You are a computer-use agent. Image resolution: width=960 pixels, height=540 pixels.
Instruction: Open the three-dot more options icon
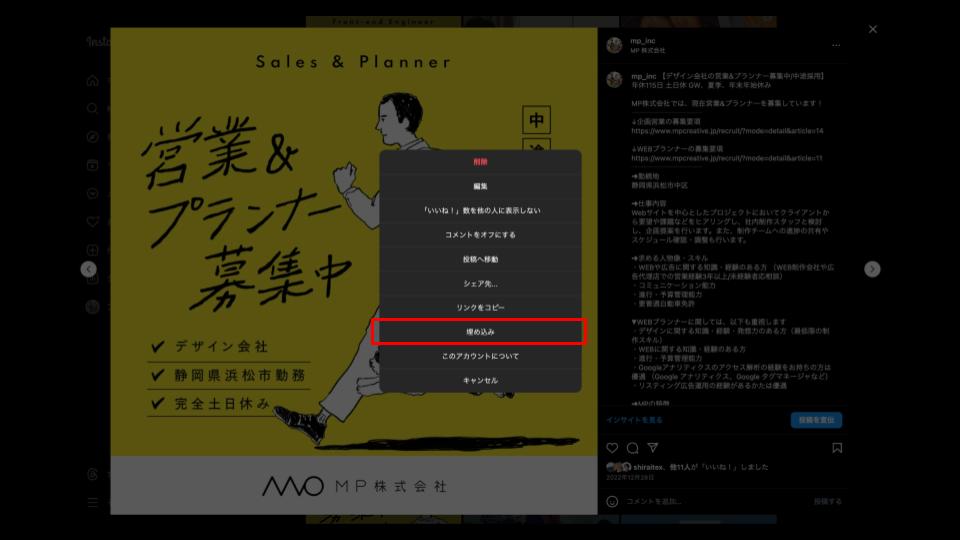836,45
